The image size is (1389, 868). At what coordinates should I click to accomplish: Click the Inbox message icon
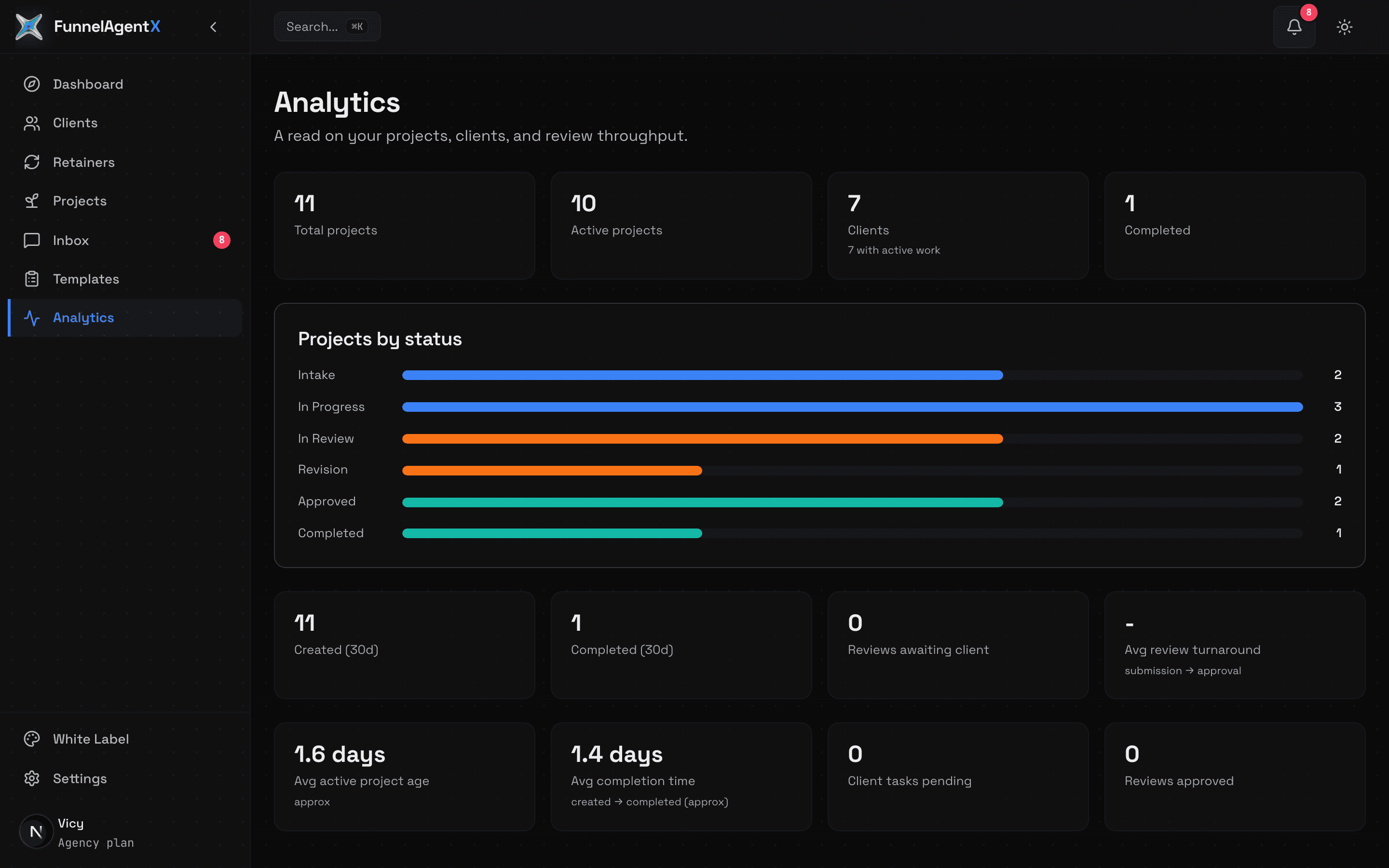(31, 240)
